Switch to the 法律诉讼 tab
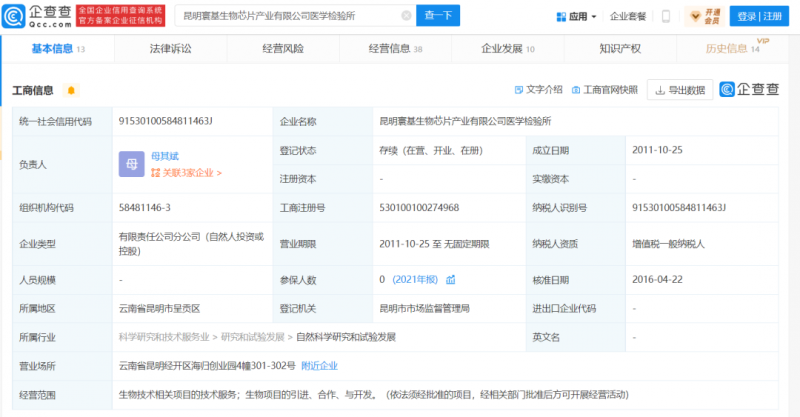 pos(170,49)
